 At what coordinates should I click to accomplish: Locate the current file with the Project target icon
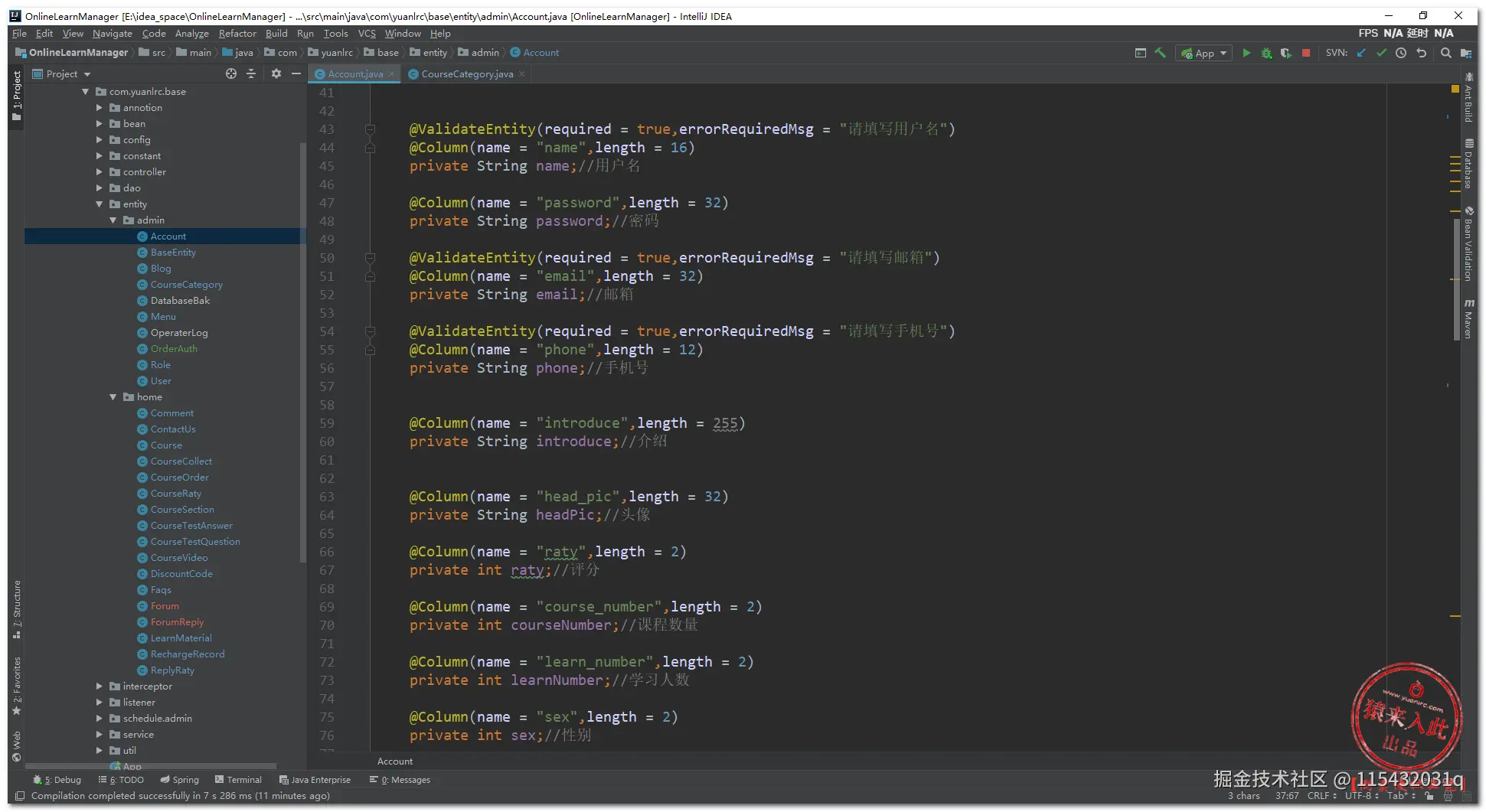click(231, 73)
